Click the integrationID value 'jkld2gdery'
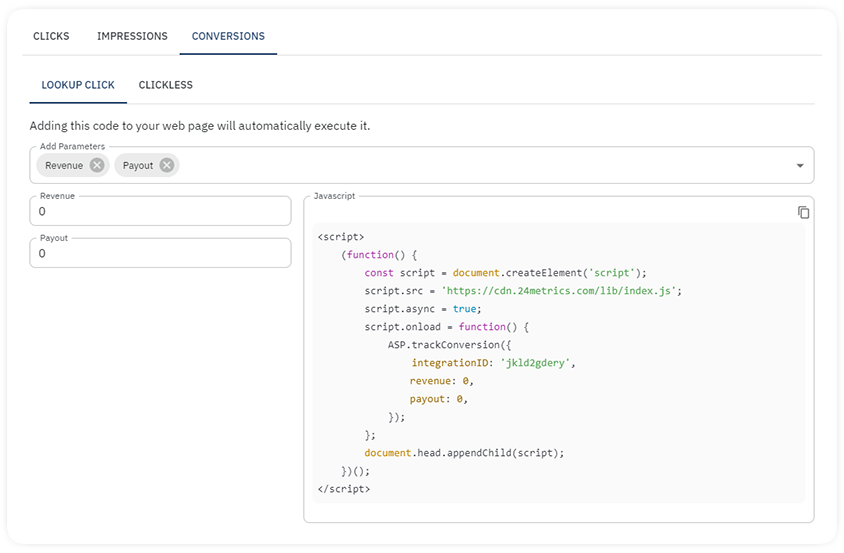This screenshot has width=844, height=553. pyautogui.click(x=536, y=363)
